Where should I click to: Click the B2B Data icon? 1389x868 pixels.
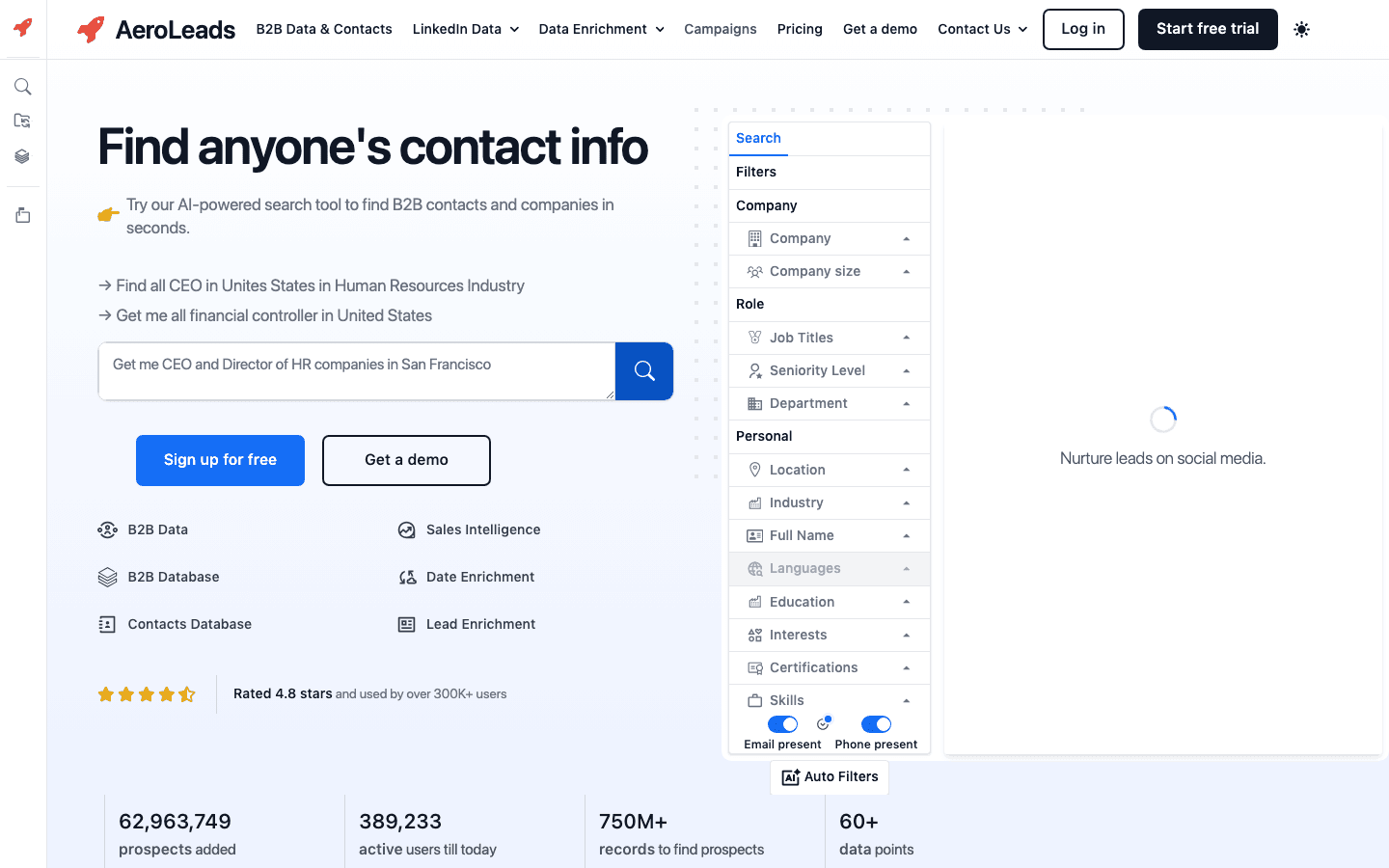click(108, 529)
